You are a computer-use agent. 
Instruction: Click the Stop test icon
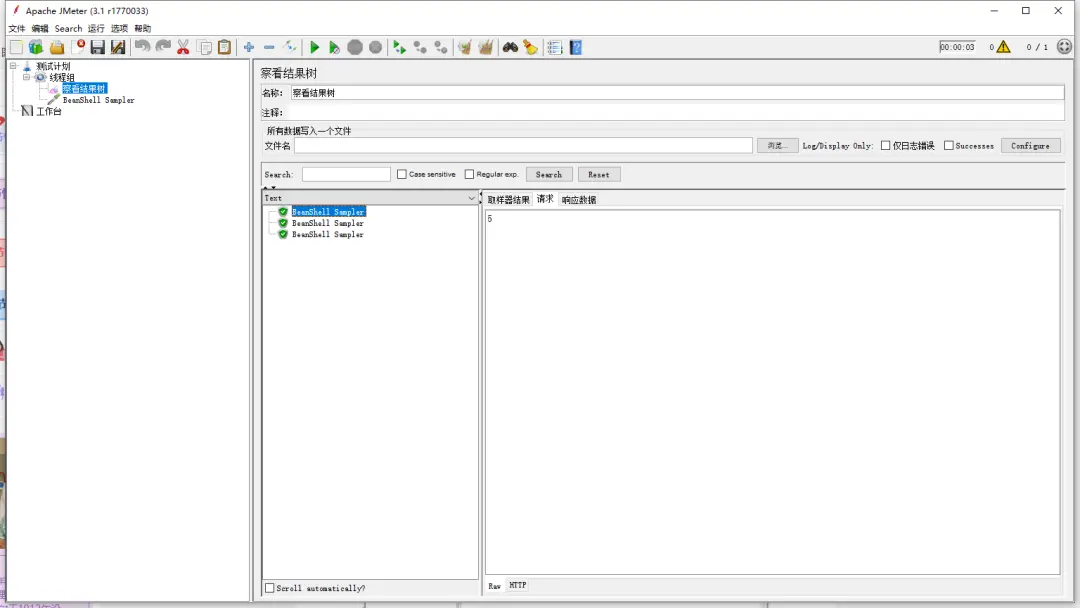click(x=355, y=47)
